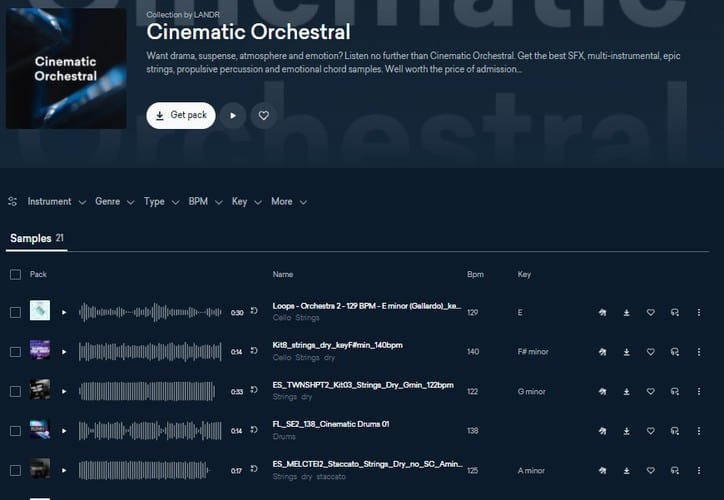Open more options for FL_SE2_138_Cinematic Drums 01
Image resolution: width=724 pixels, height=500 pixels.
tap(699, 431)
